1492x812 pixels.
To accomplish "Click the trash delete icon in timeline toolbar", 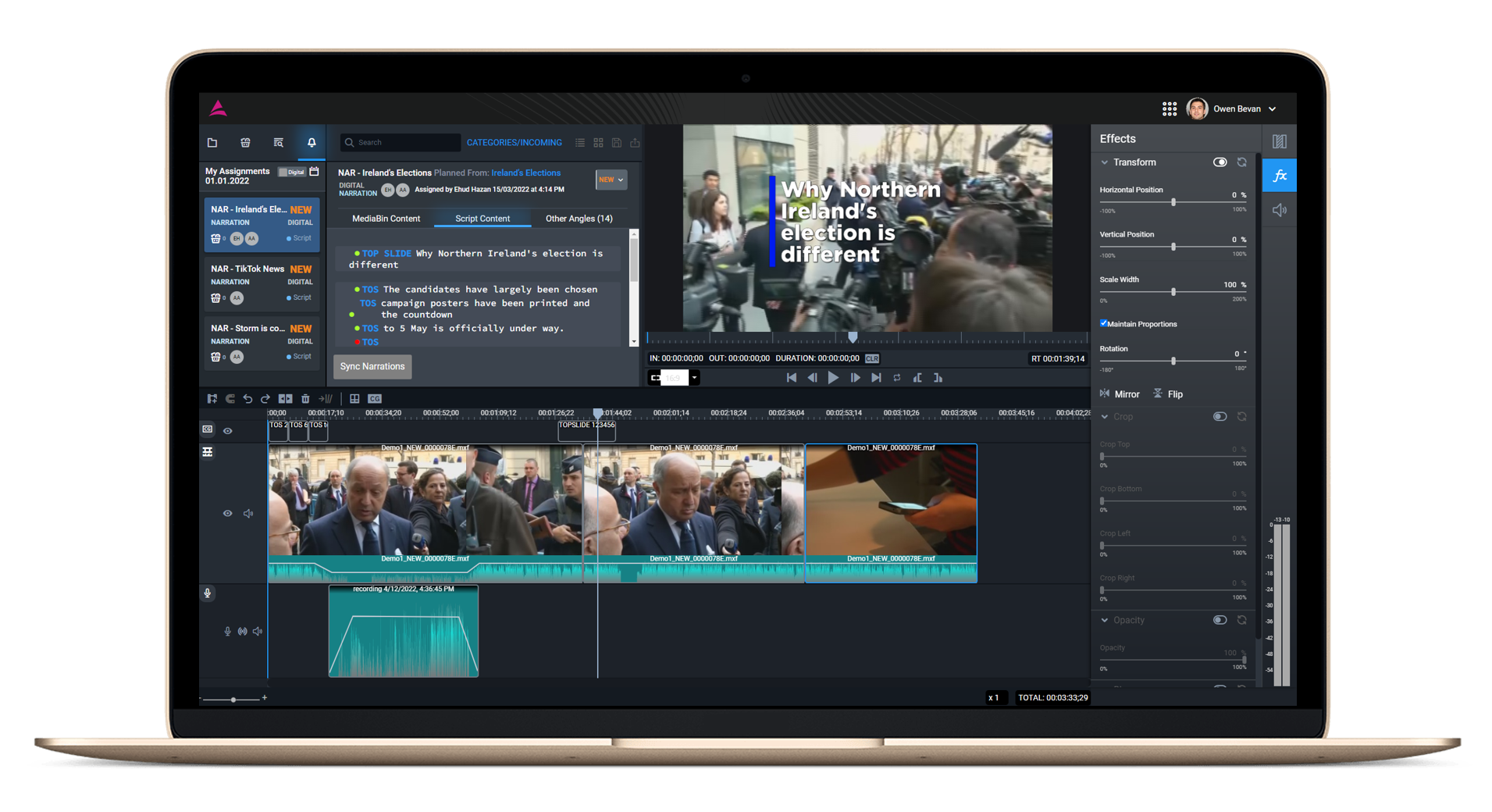I will tap(305, 399).
